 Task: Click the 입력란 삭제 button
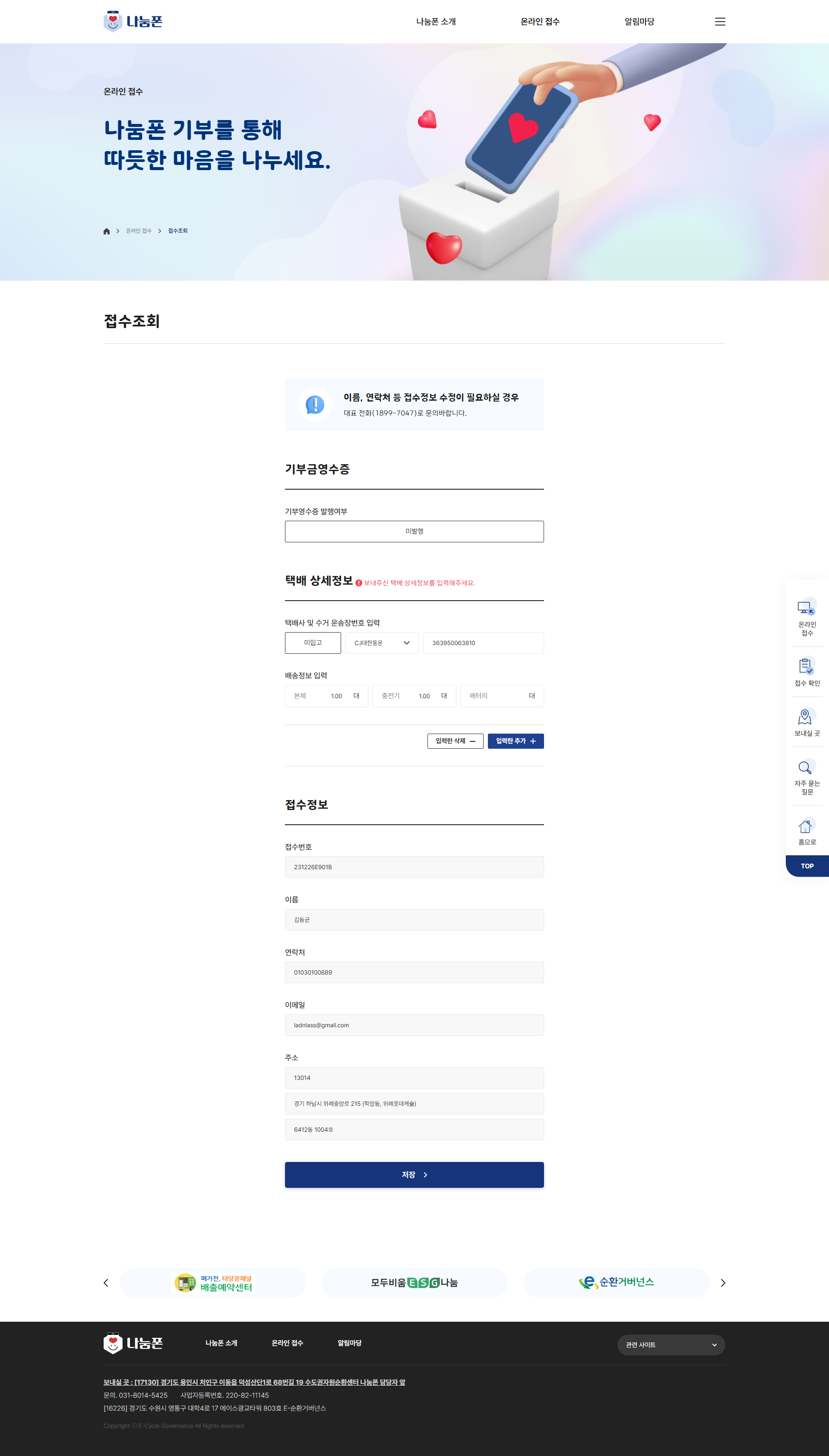(x=455, y=741)
